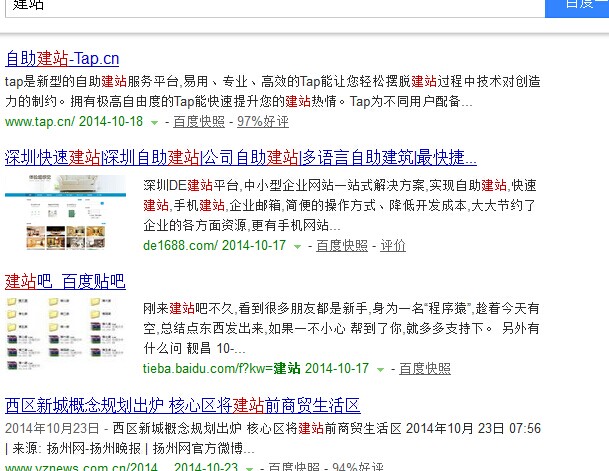Click the de1688.com/ green URL text
This screenshot has height=471, width=609.
(181, 245)
